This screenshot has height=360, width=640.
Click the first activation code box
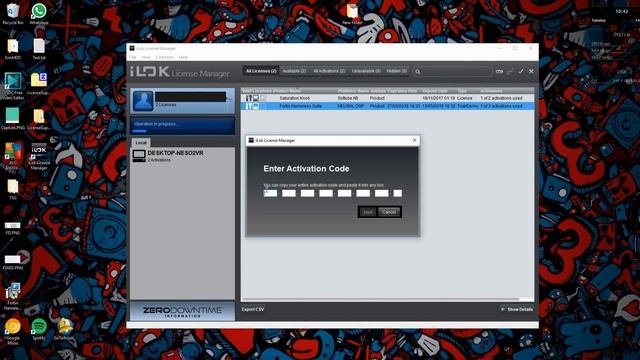pos(270,193)
